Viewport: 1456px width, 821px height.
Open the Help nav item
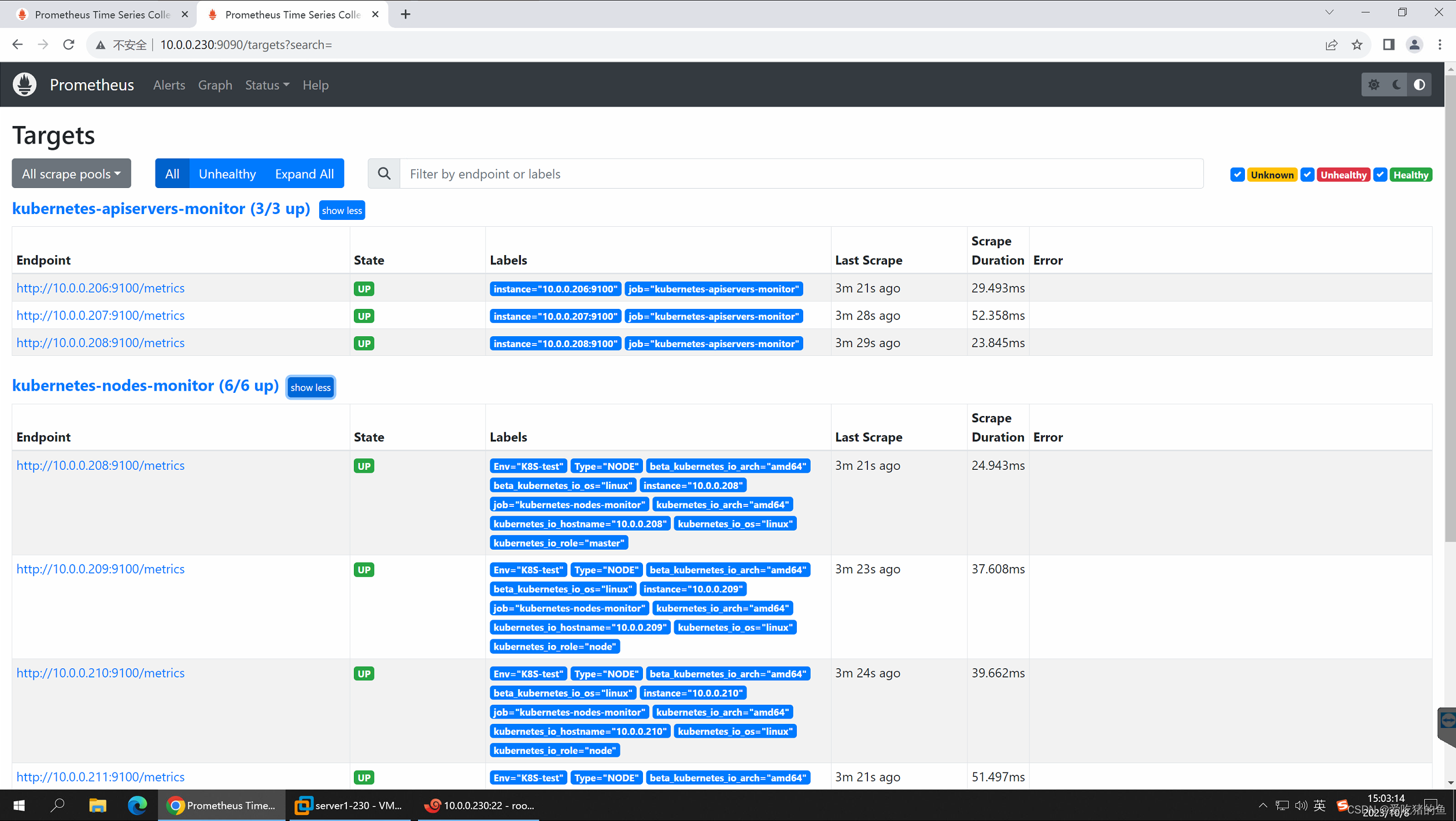tap(315, 85)
